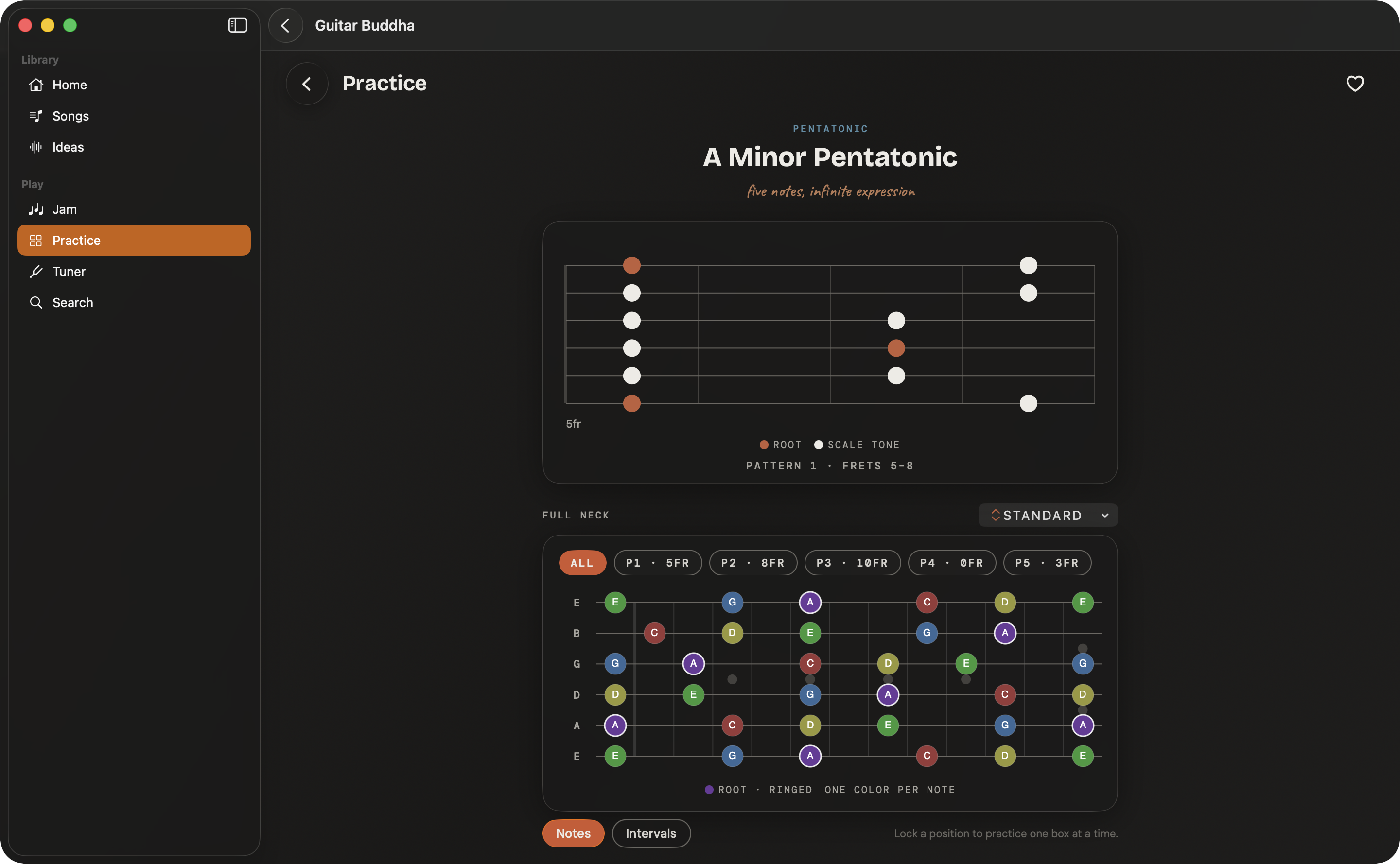Click the orange root dot on the top string
This screenshot has height=864, width=1400.
631,265
